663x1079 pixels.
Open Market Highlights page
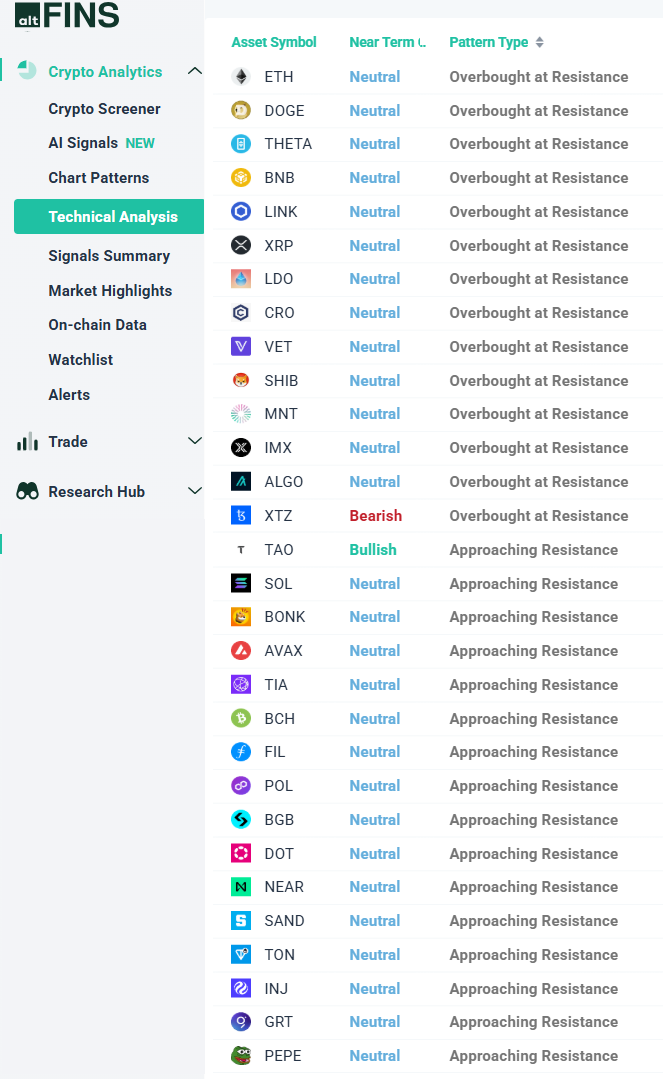click(x=110, y=290)
